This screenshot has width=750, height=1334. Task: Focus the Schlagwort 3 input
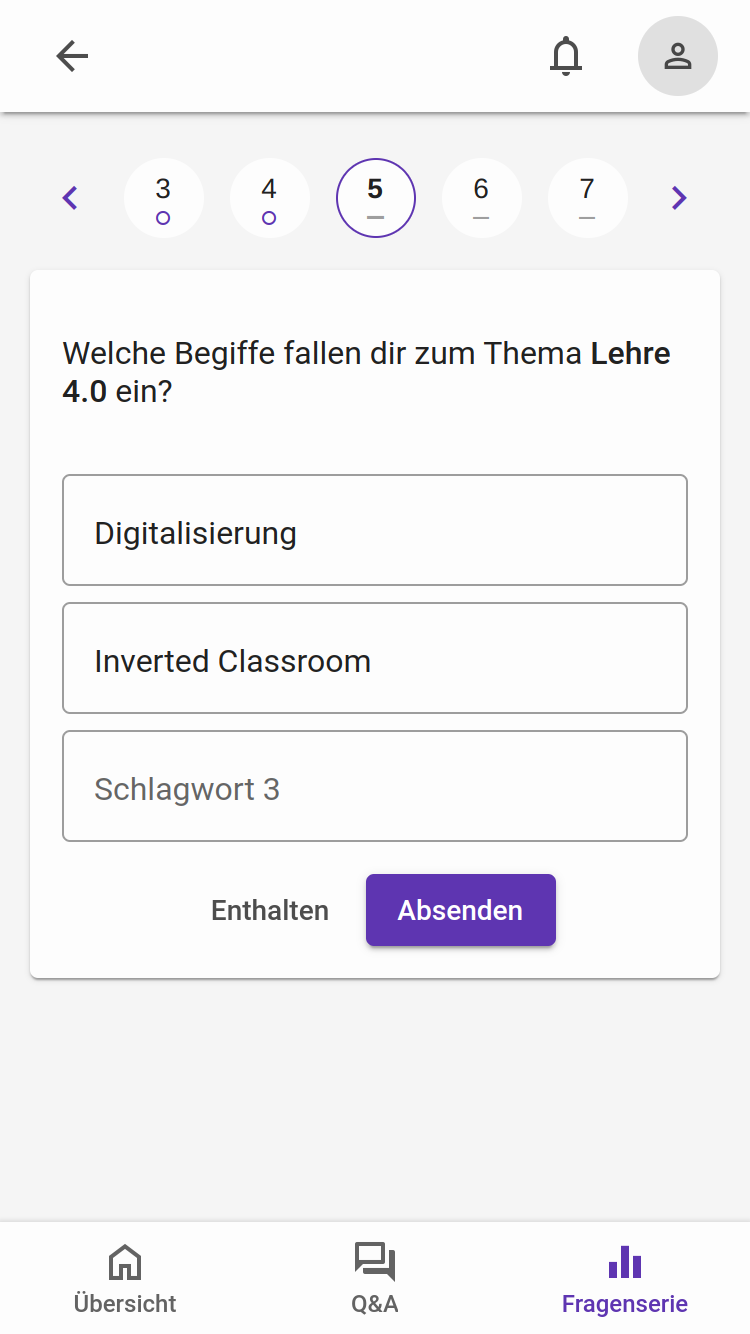coord(375,786)
